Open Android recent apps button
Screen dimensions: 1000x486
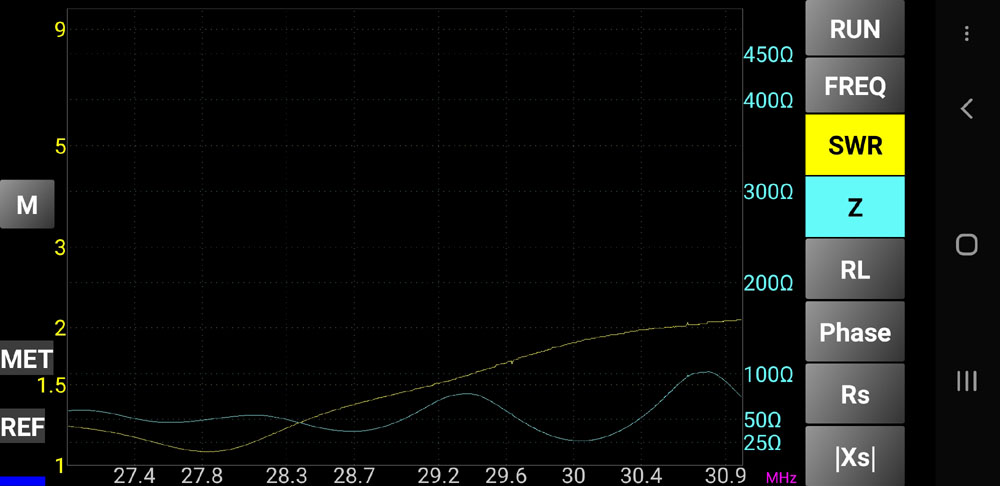click(967, 381)
